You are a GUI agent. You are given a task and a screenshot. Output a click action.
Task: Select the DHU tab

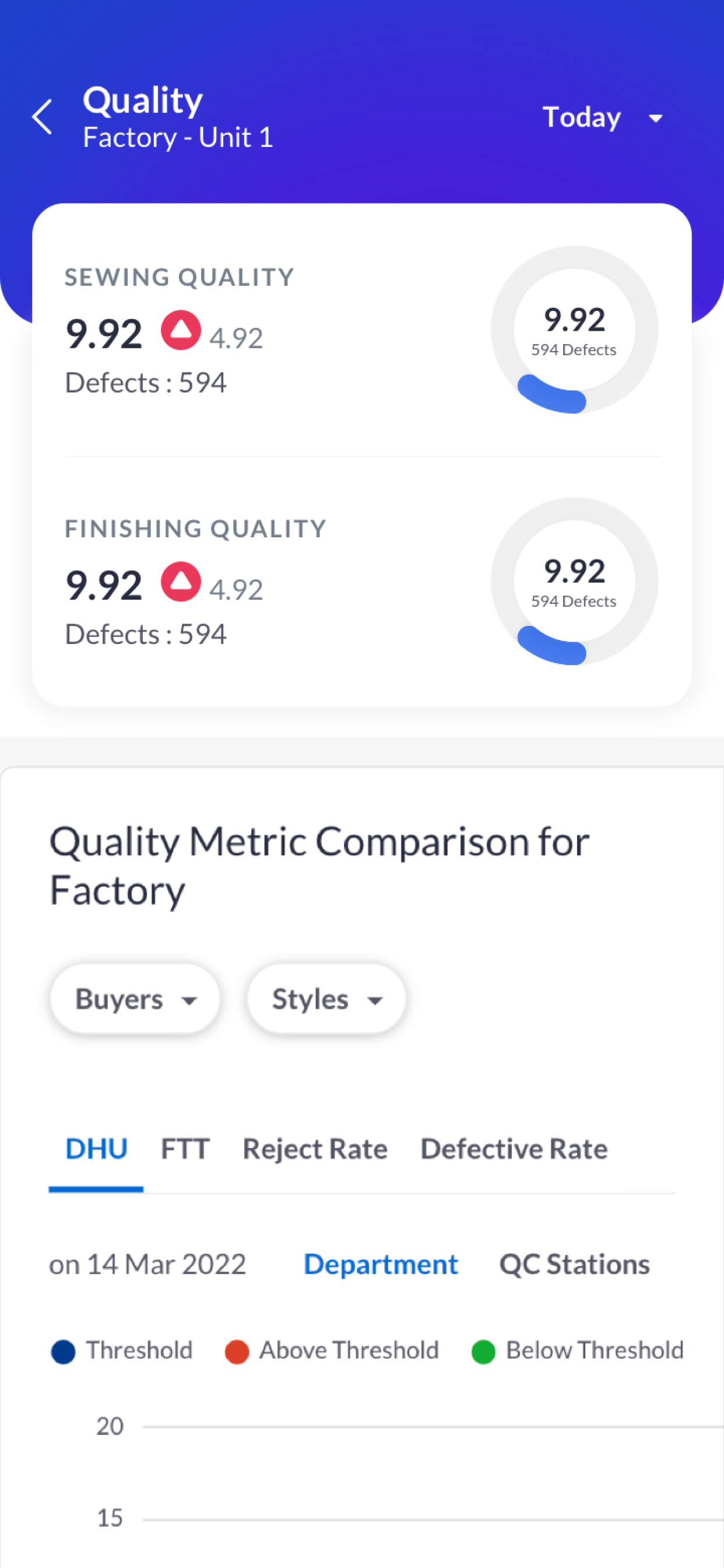(96, 1149)
